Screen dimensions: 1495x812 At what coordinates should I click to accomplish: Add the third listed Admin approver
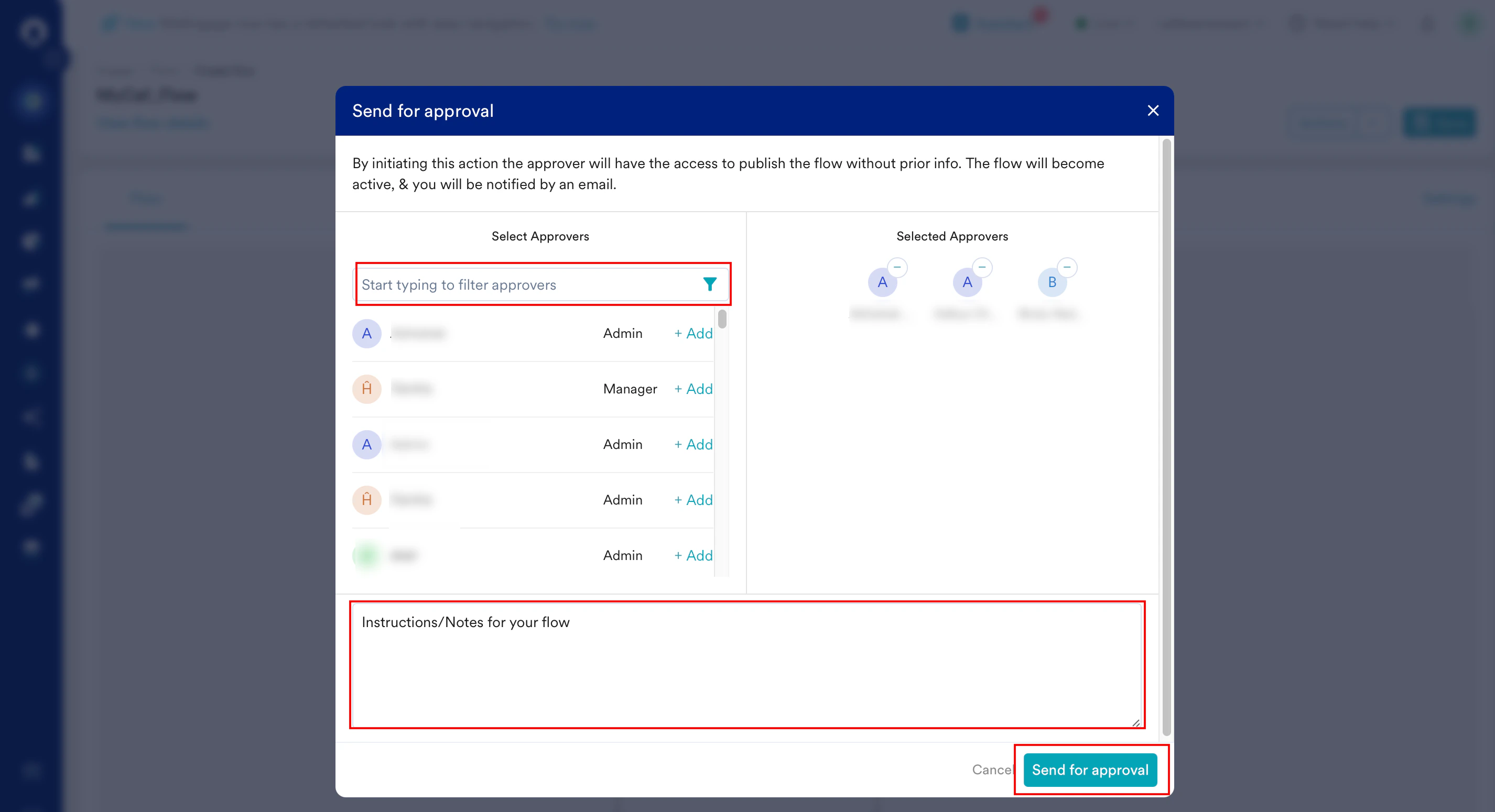[694, 444]
